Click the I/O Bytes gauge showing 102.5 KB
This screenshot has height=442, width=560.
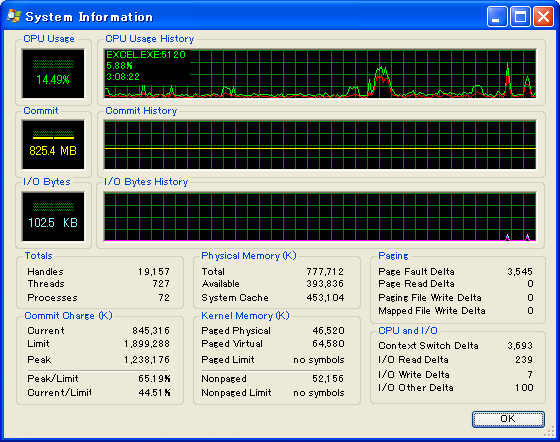(x=53, y=216)
